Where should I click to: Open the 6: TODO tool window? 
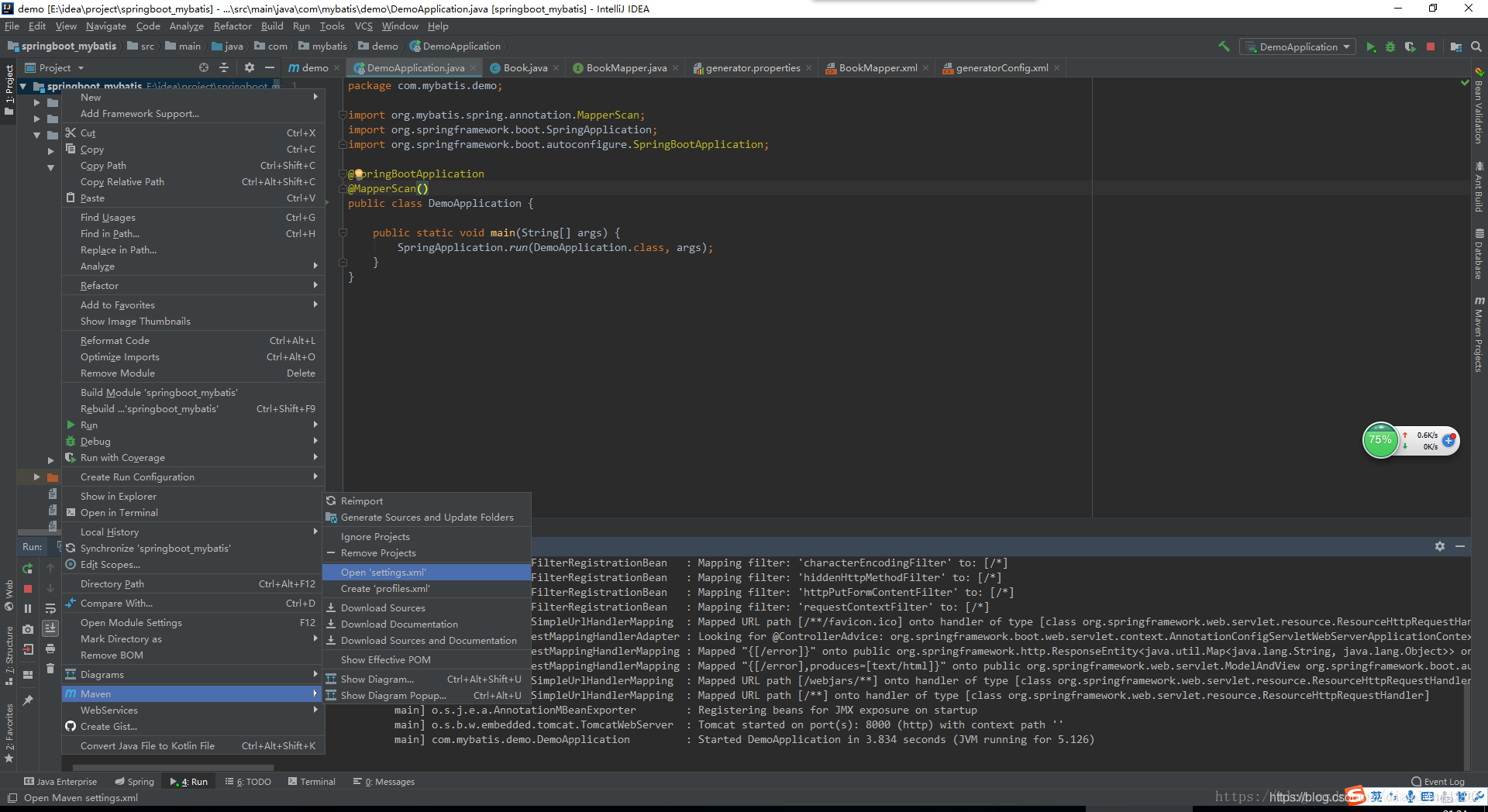click(x=248, y=782)
